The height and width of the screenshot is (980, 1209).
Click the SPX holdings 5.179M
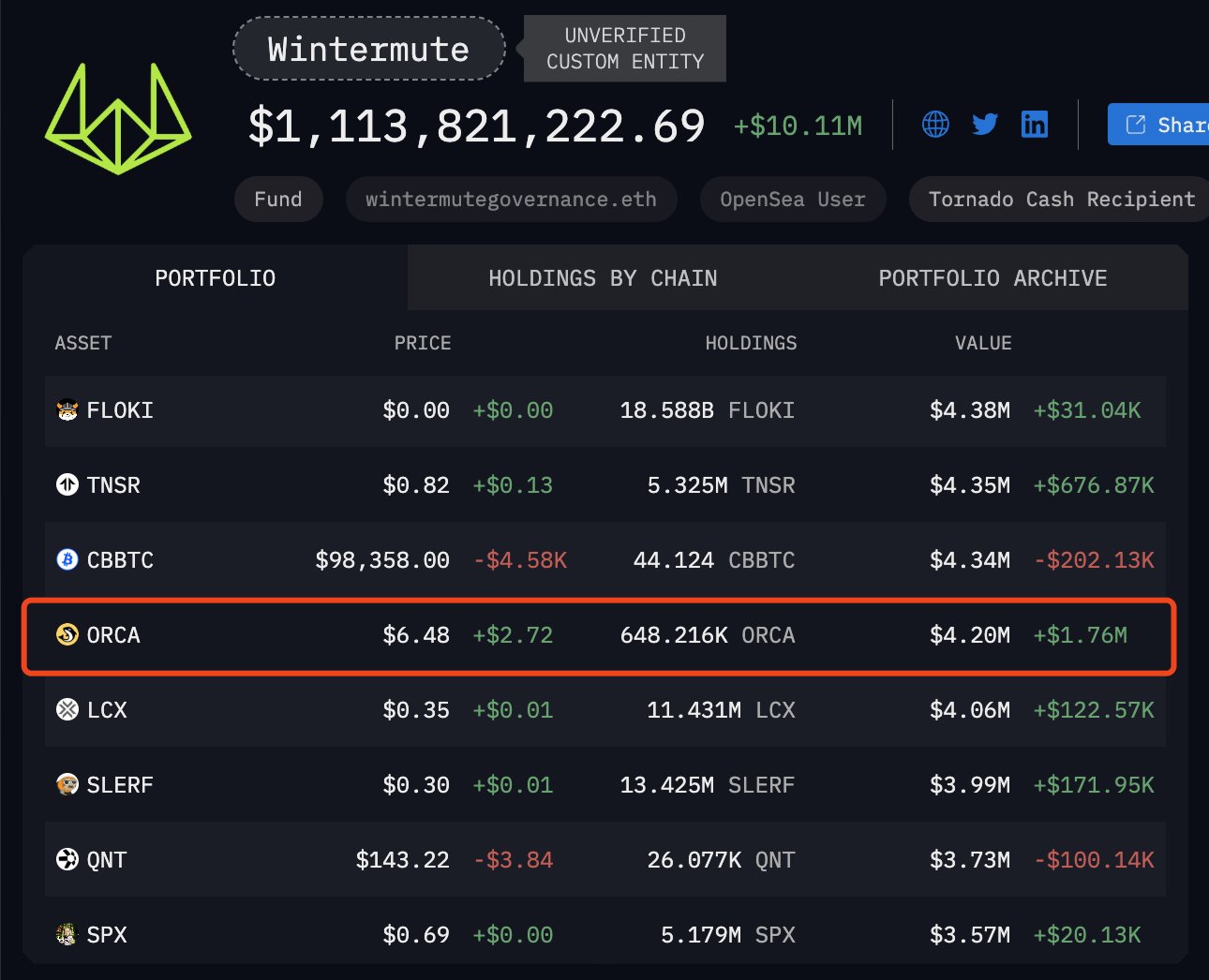[x=701, y=935]
